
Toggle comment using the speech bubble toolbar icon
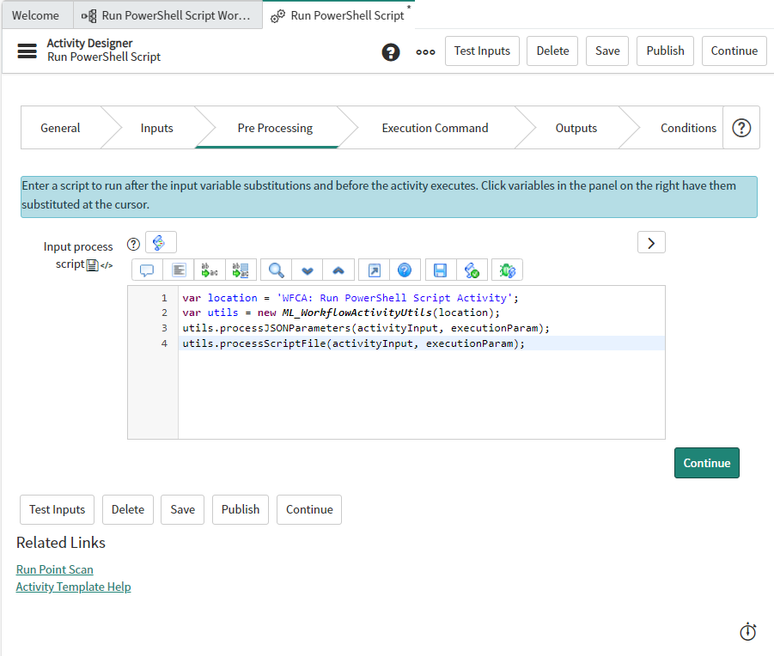147,270
